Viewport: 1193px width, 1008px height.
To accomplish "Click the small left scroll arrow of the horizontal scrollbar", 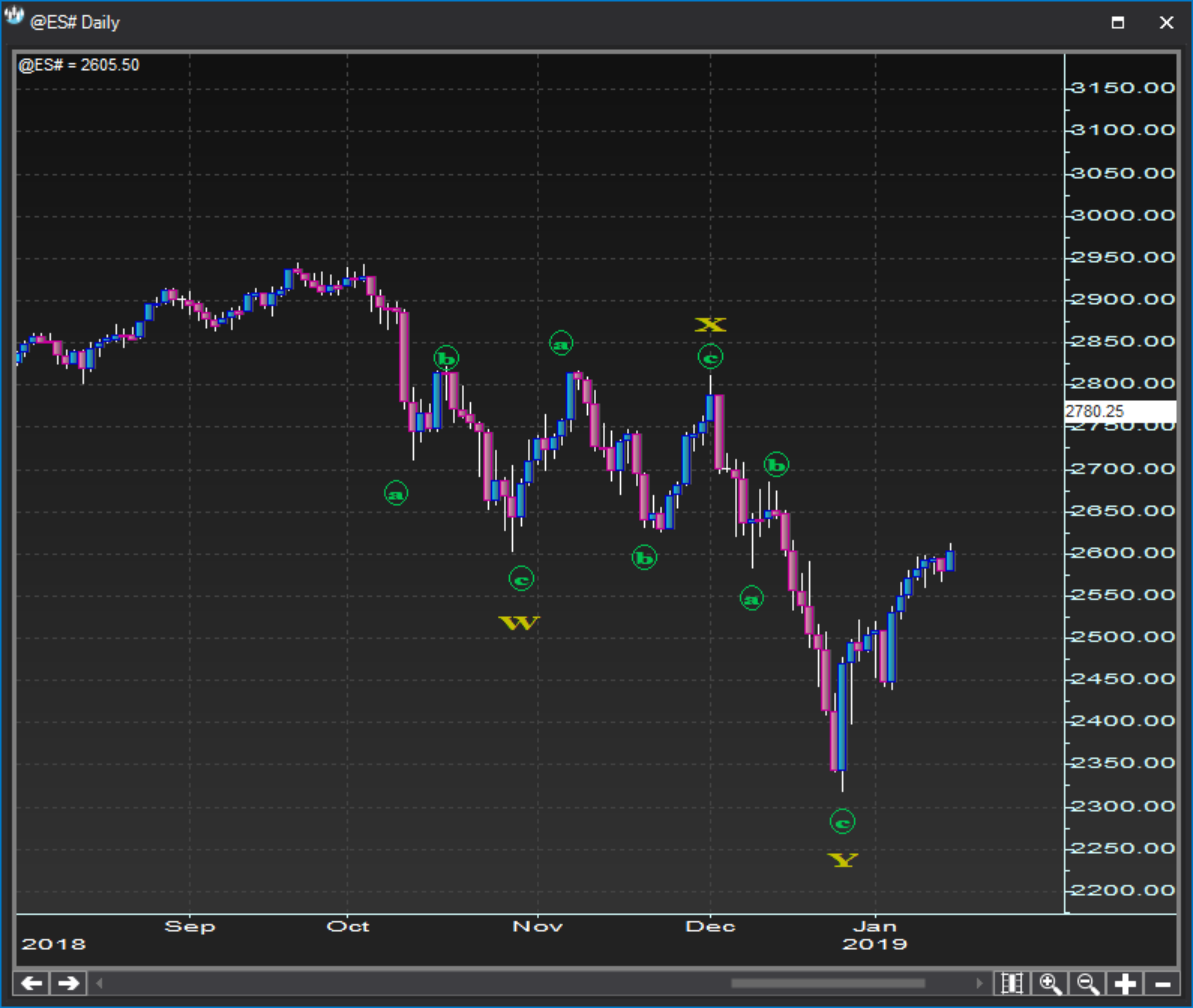I will [99, 983].
